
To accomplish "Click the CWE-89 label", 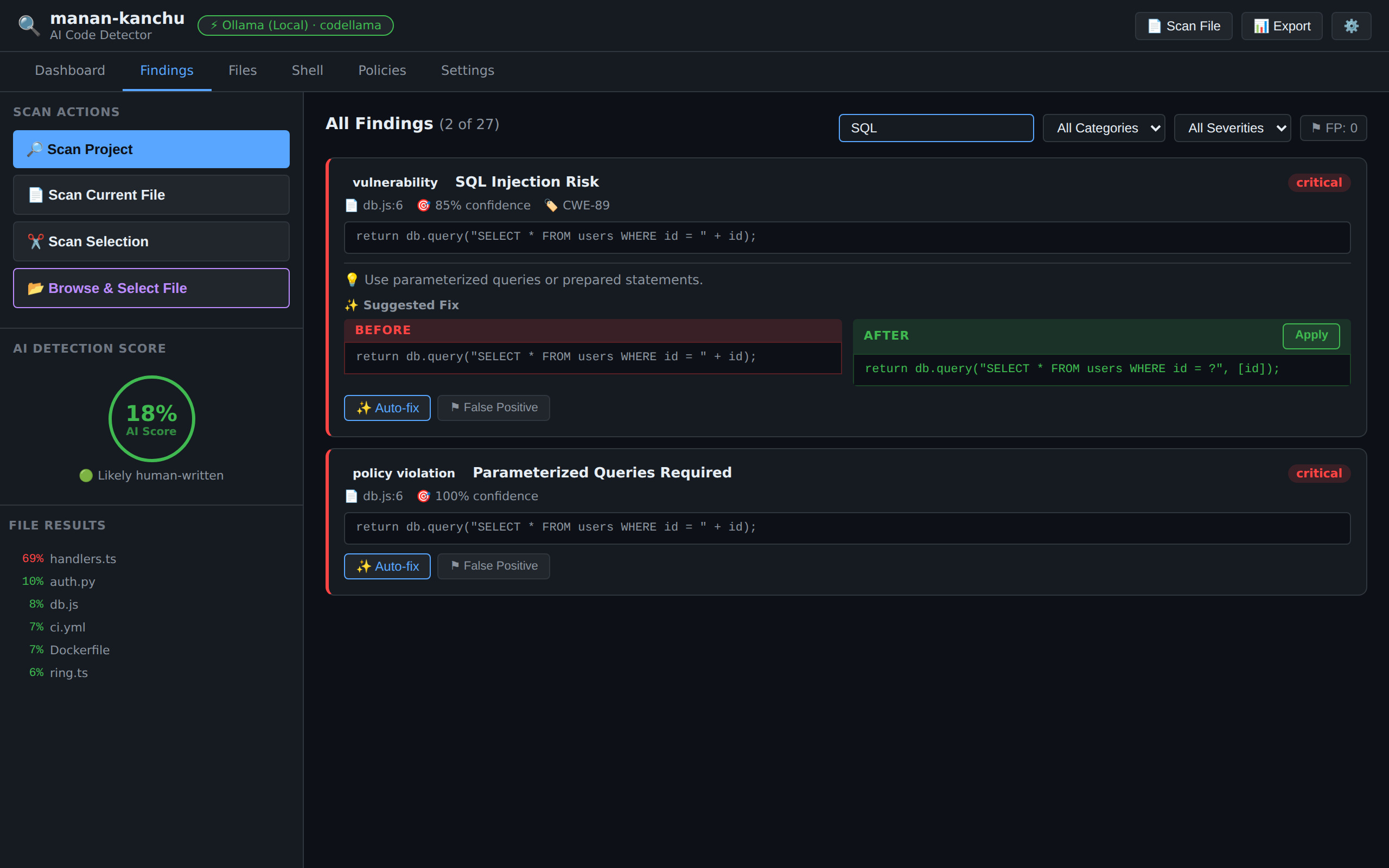I will 586,206.
